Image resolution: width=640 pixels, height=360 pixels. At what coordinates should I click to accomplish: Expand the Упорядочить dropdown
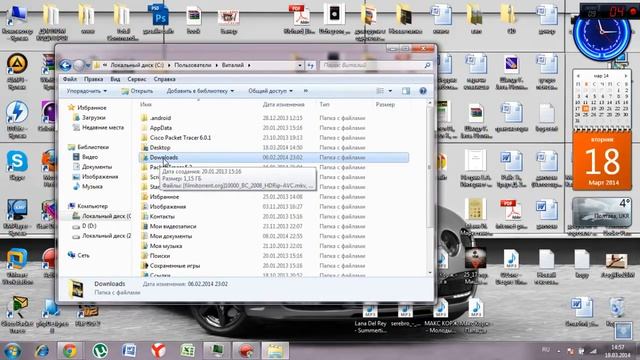(x=87, y=91)
